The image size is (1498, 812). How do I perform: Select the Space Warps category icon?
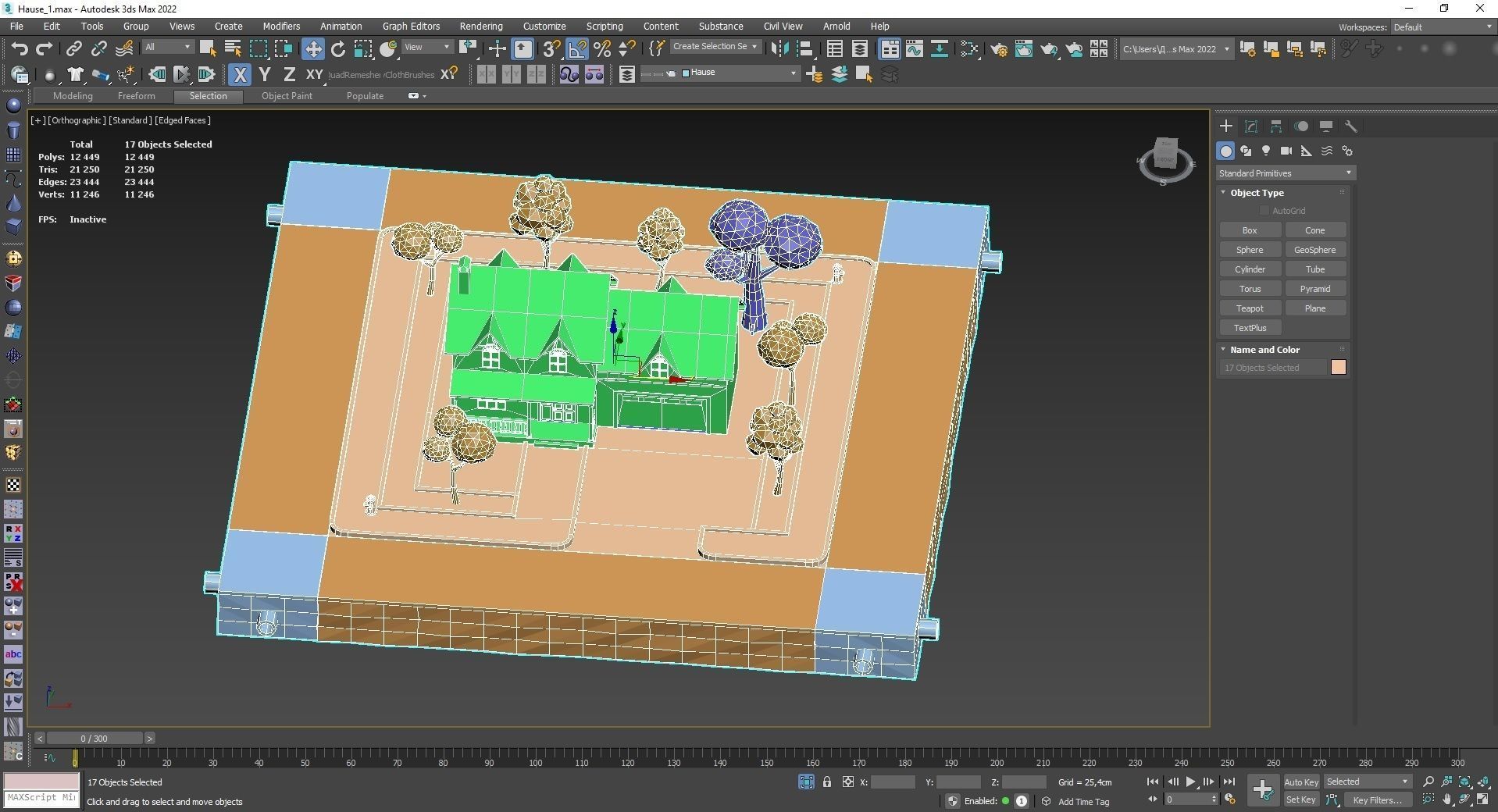click(1327, 151)
